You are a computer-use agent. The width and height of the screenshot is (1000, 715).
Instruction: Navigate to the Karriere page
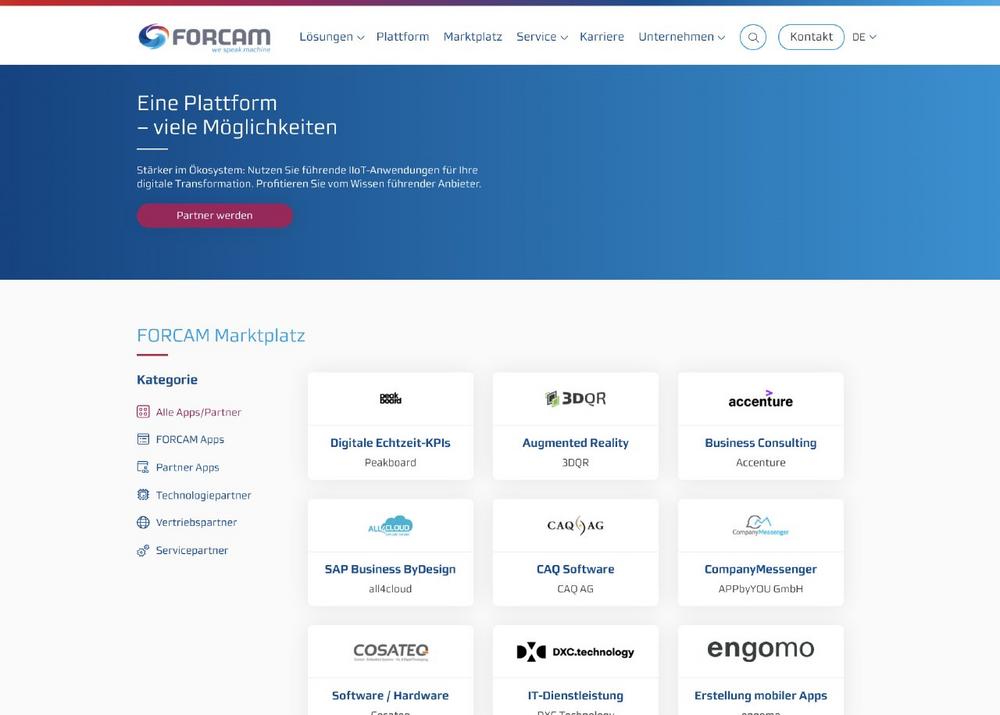tap(601, 37)
